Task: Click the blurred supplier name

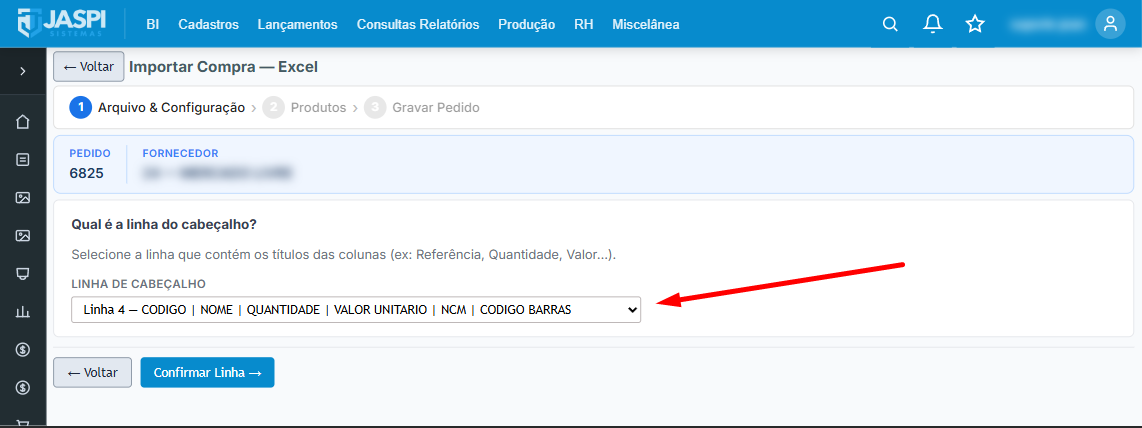Action: [217, 173]
